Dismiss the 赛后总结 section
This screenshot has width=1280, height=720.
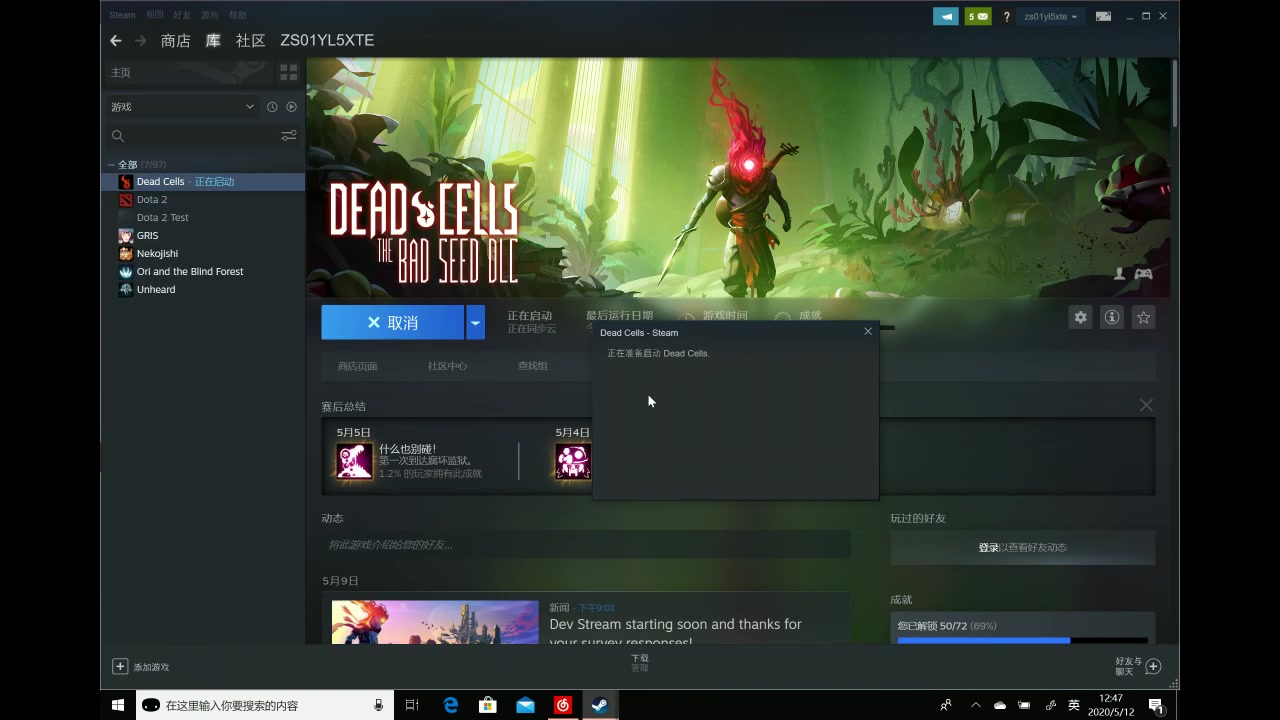click(1146, 405)
